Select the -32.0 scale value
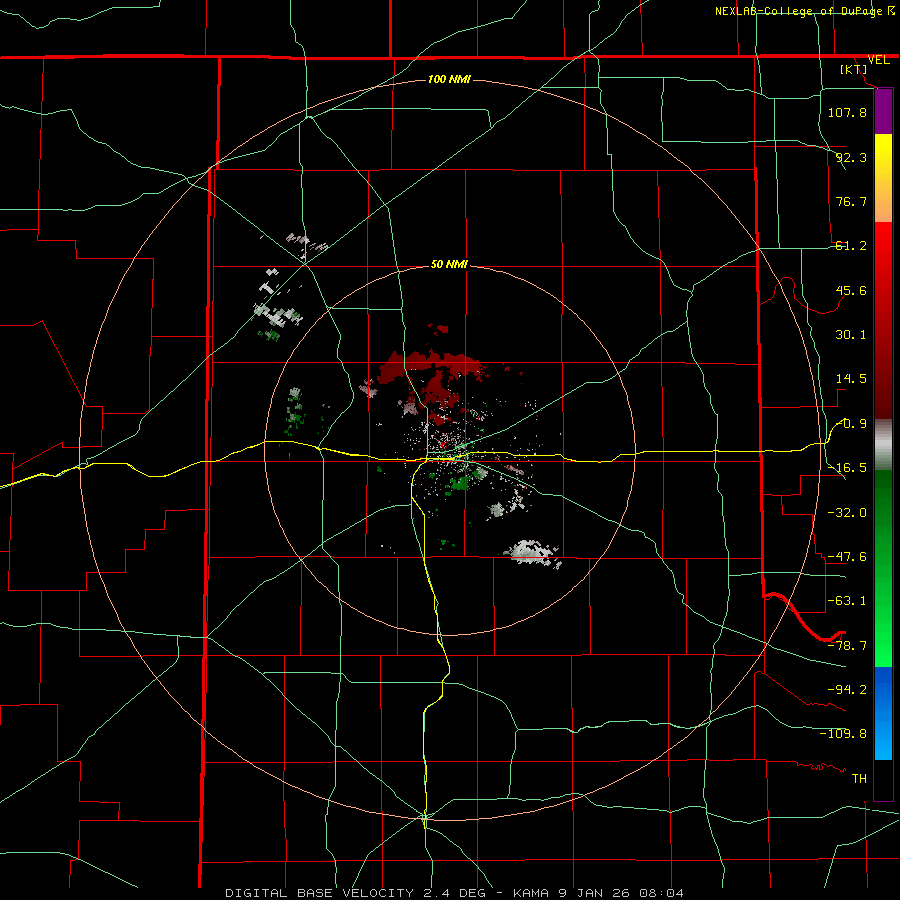900x900 pixels. click(847, 512)
